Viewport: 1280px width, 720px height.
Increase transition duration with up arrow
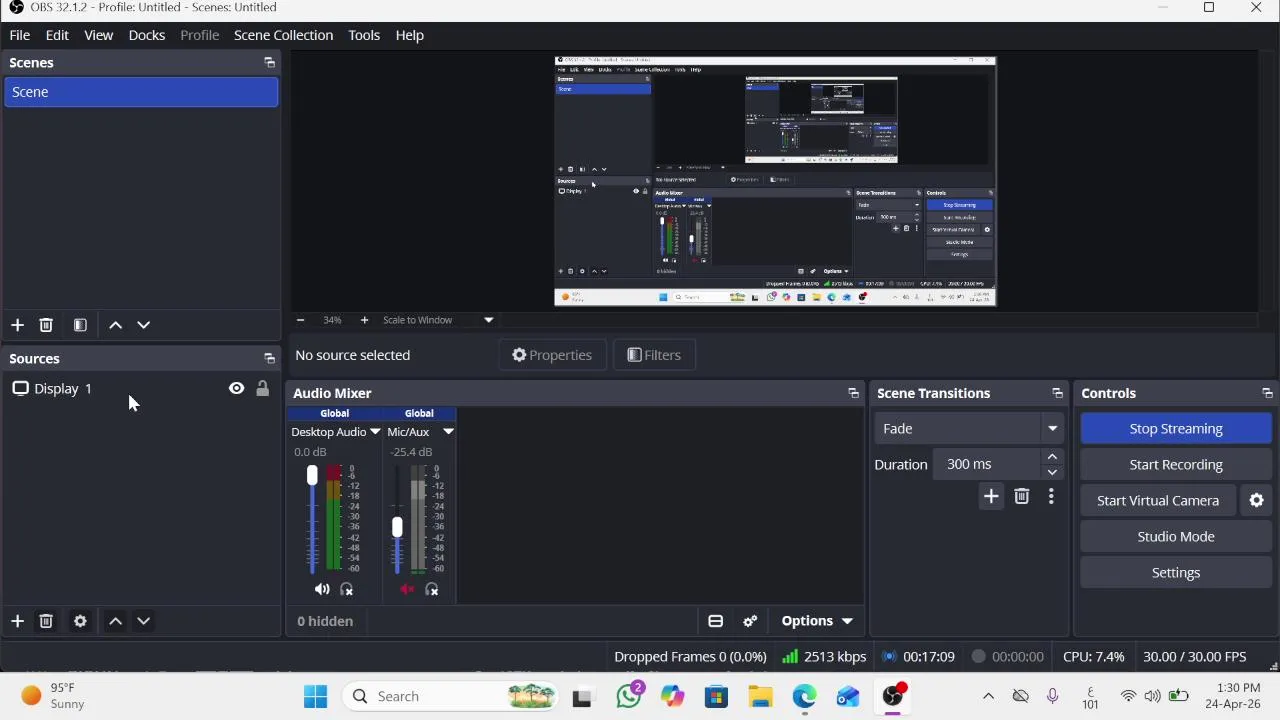pyautogui.click(x=1052, y=457)
